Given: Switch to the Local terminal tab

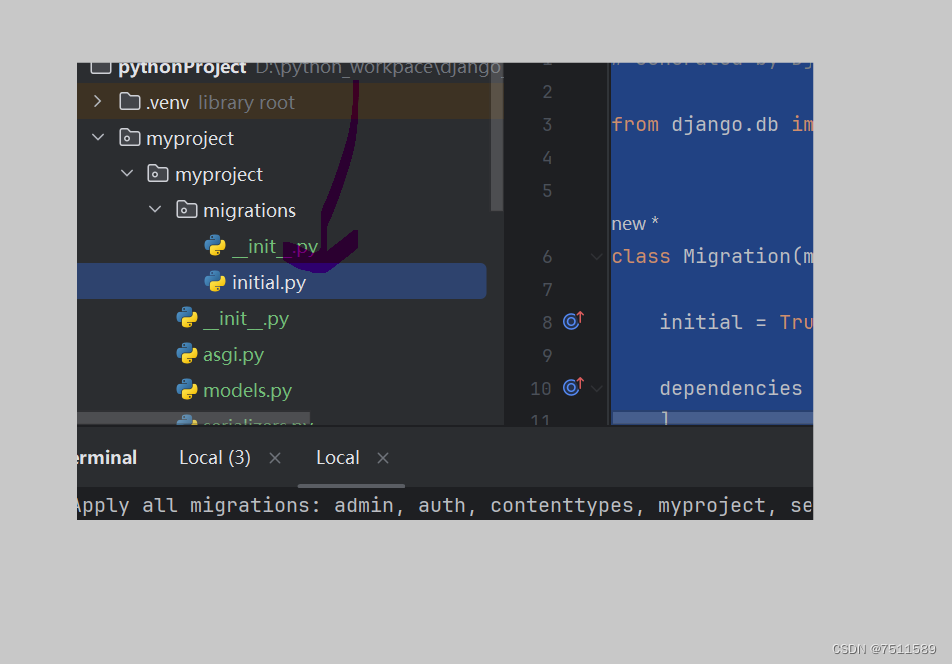Looking at the screenshot, I should 337,457.
